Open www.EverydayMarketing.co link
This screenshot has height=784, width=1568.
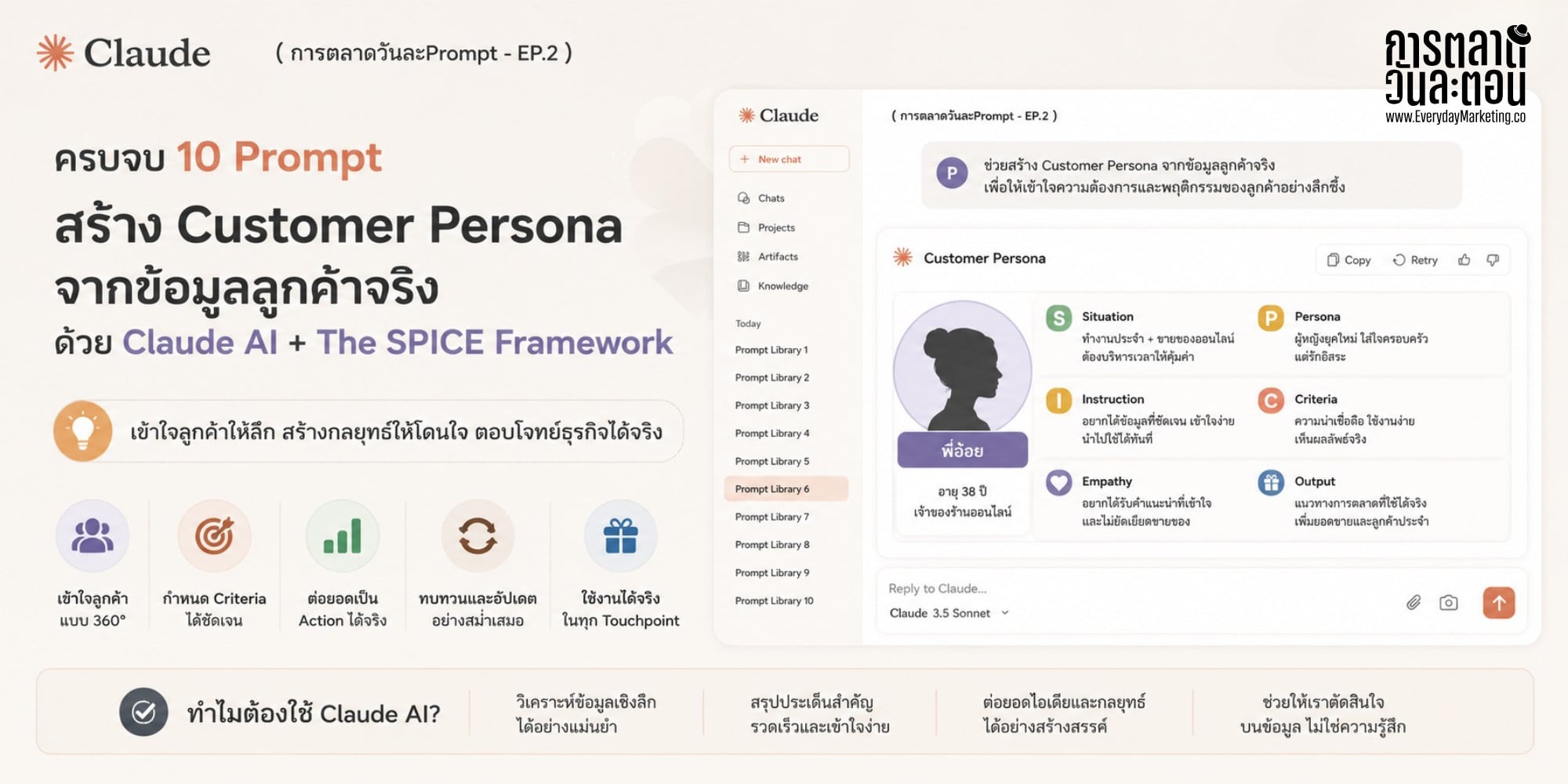(x=1455, y=117)
